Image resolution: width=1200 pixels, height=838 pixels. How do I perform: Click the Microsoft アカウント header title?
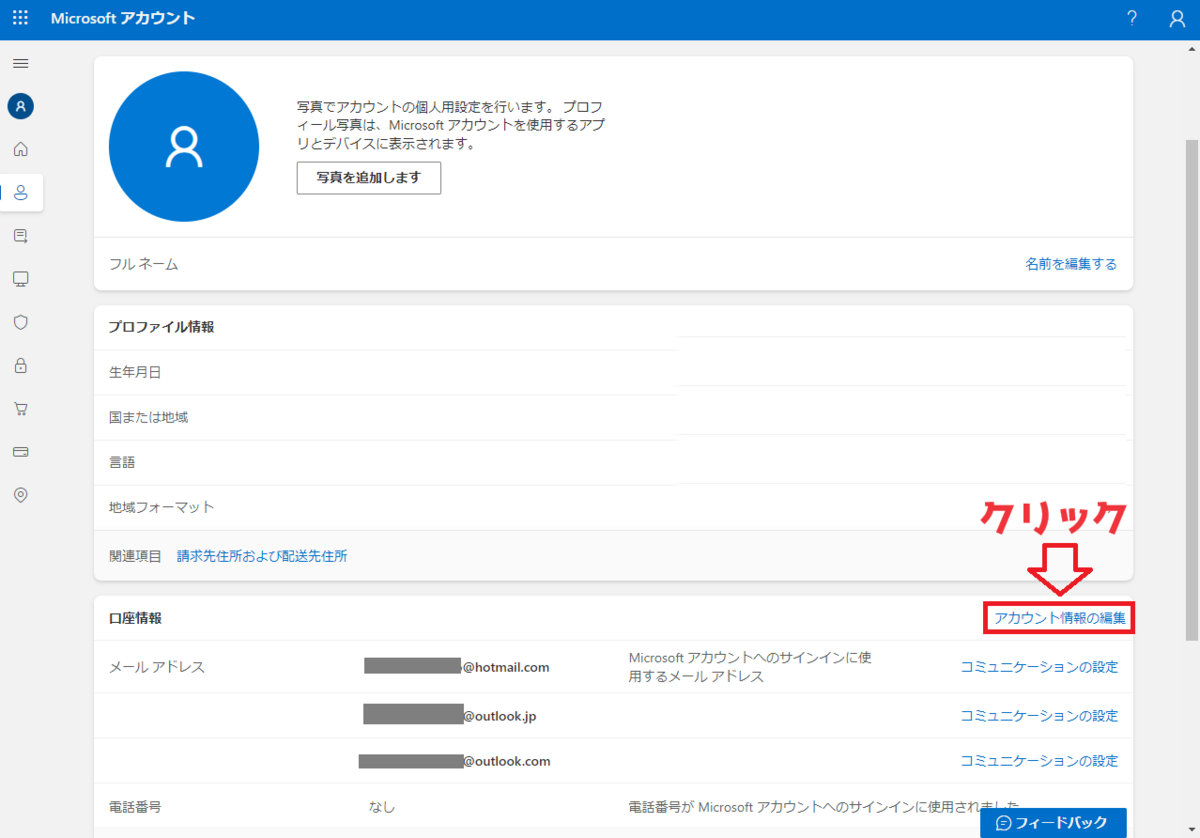point(123,18)
